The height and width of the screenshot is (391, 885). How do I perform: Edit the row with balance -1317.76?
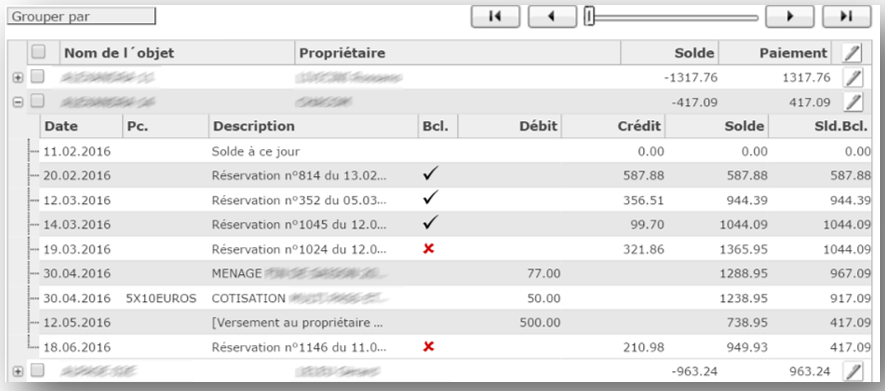(x=853, y=77)
